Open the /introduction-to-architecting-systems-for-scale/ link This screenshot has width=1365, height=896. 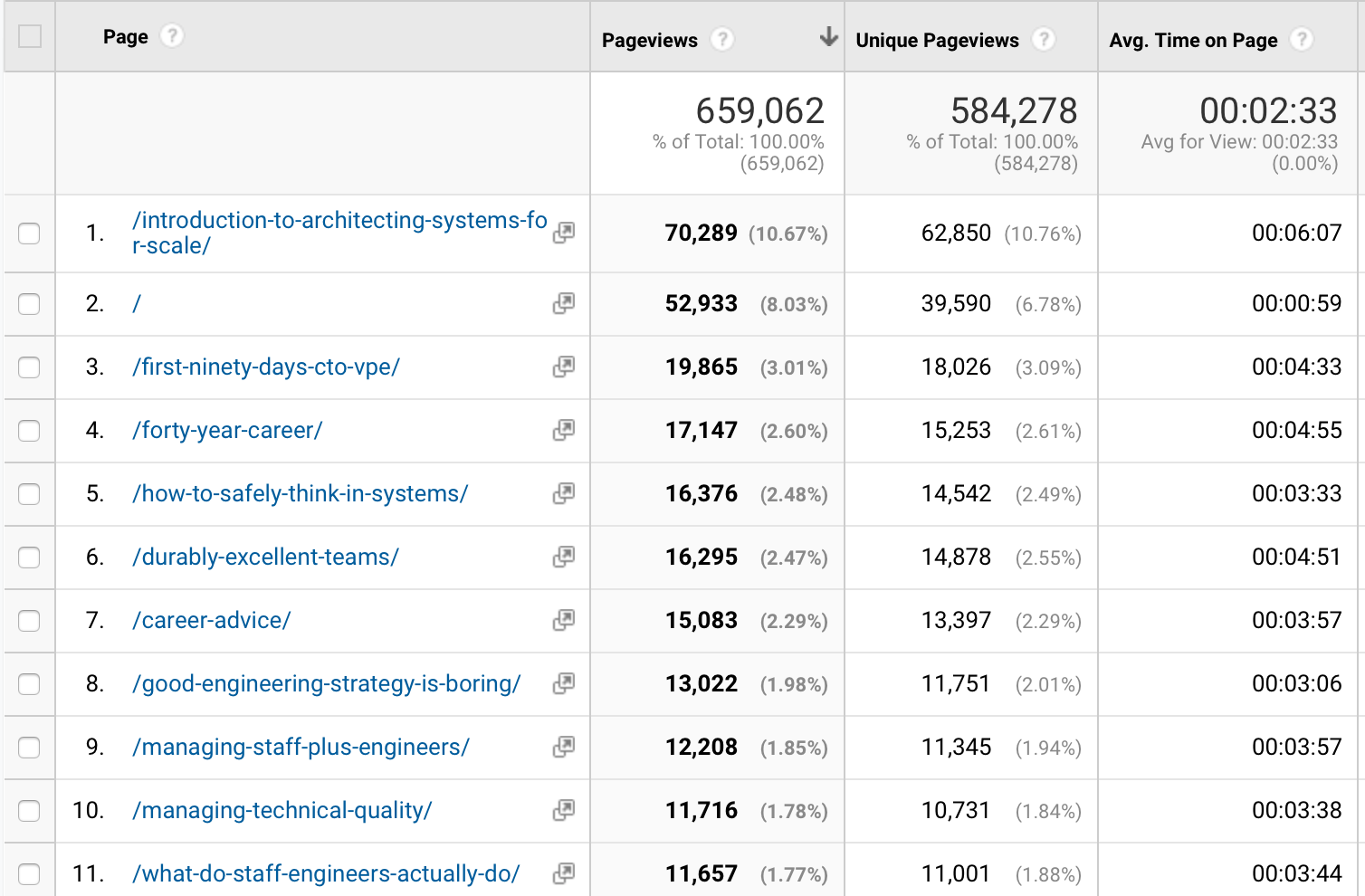339,232
